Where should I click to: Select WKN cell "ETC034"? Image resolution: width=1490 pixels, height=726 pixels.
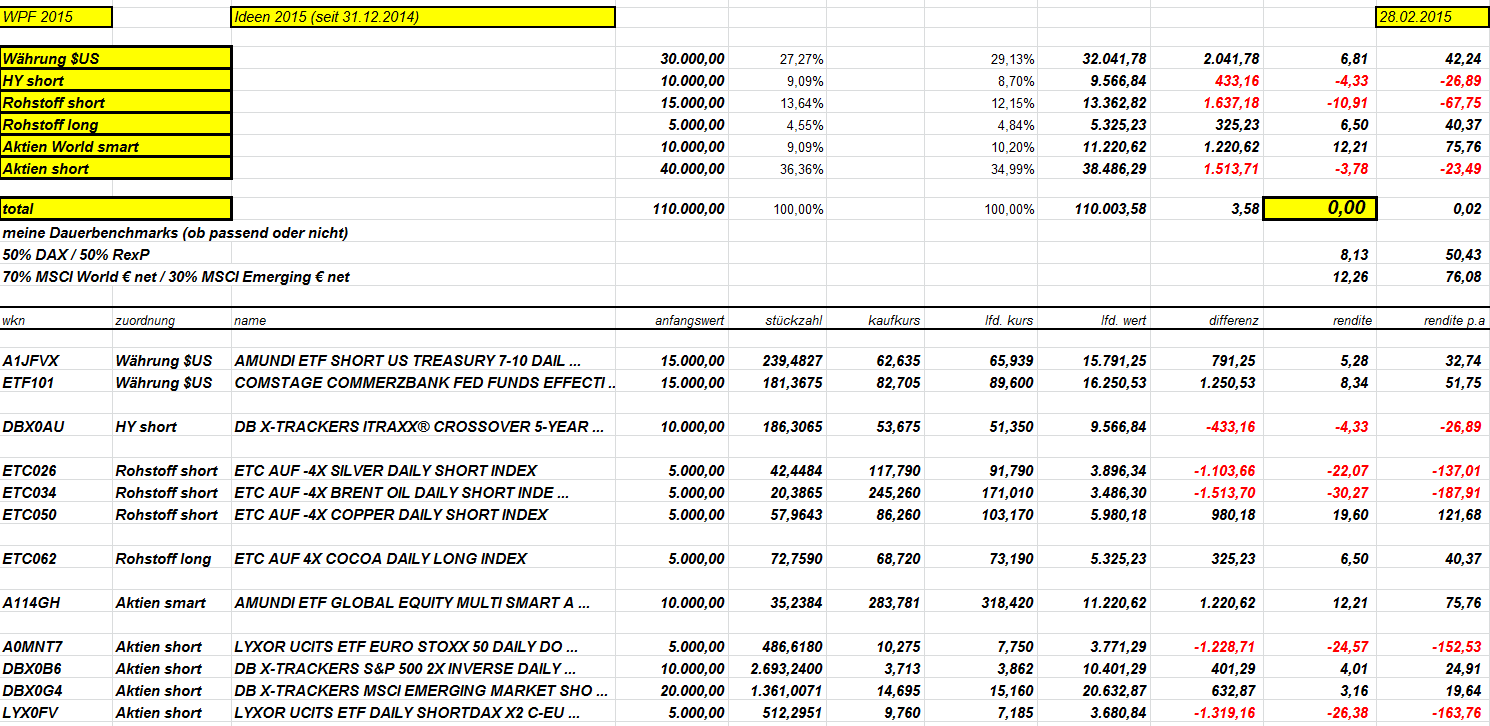click(x=29, y=493)
